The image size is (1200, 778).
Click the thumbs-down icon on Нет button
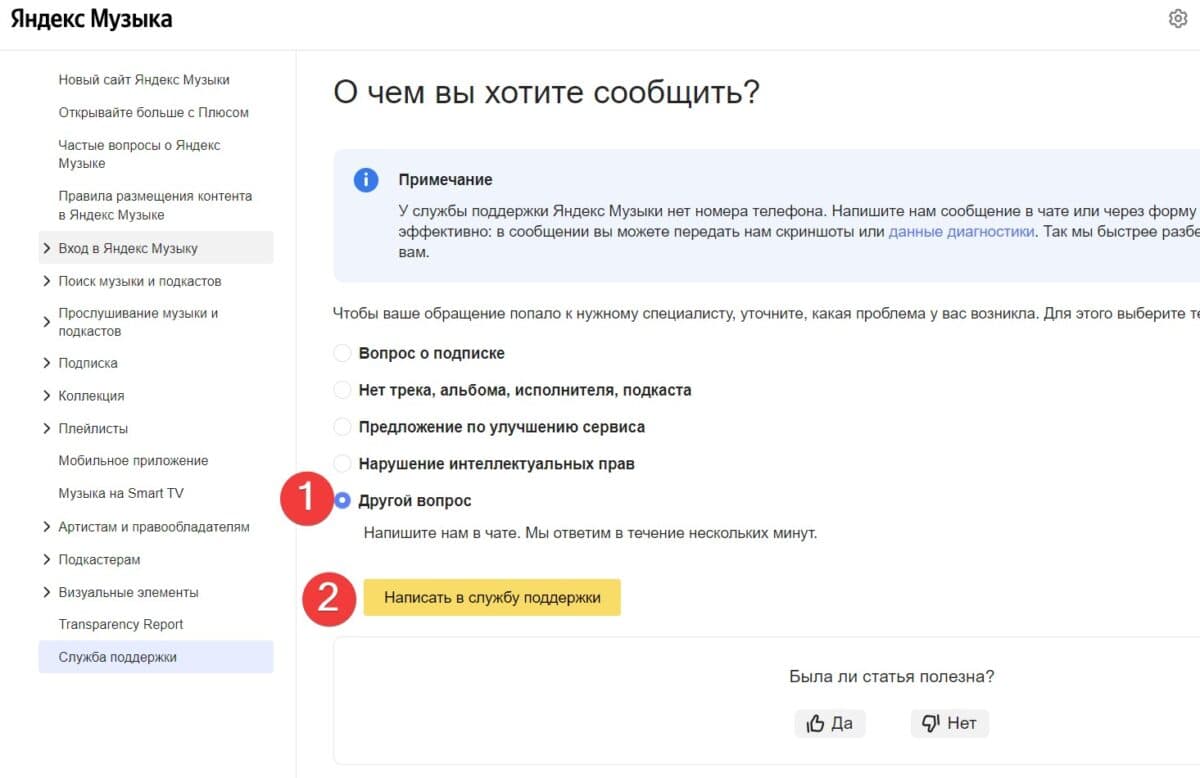[931, 723]
